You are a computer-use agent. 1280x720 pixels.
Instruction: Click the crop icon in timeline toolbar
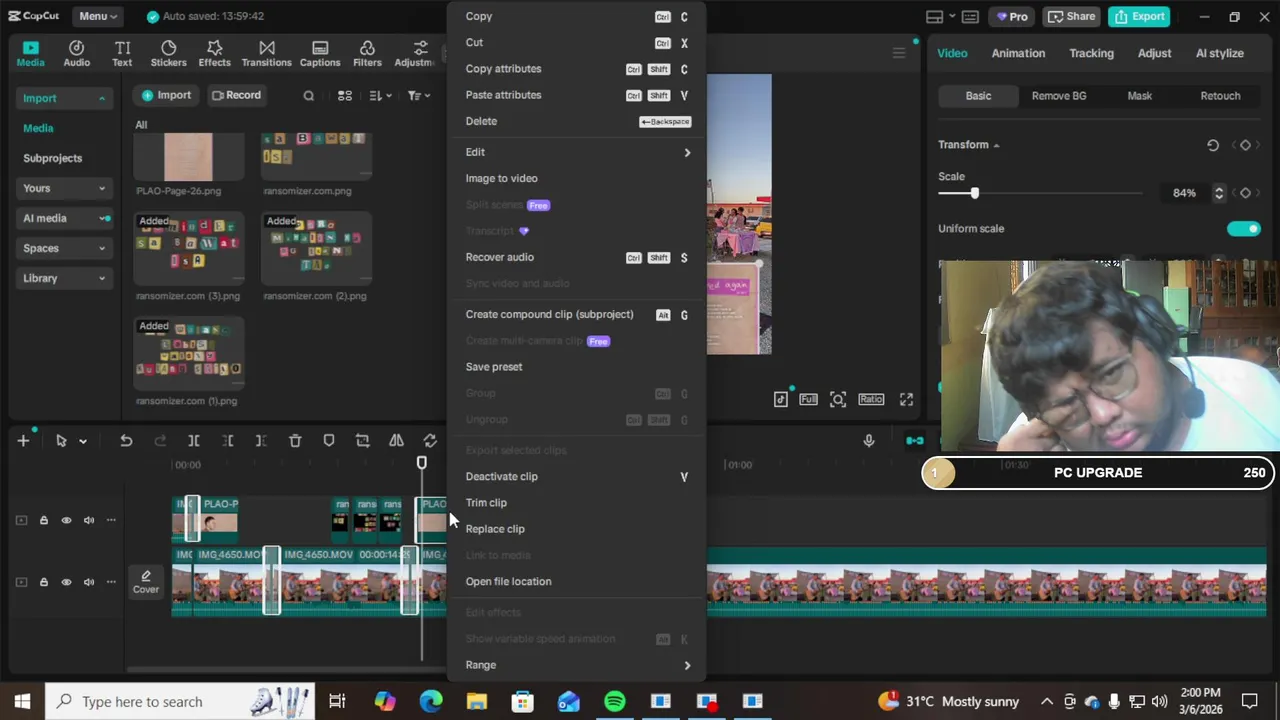coord(362,441)
